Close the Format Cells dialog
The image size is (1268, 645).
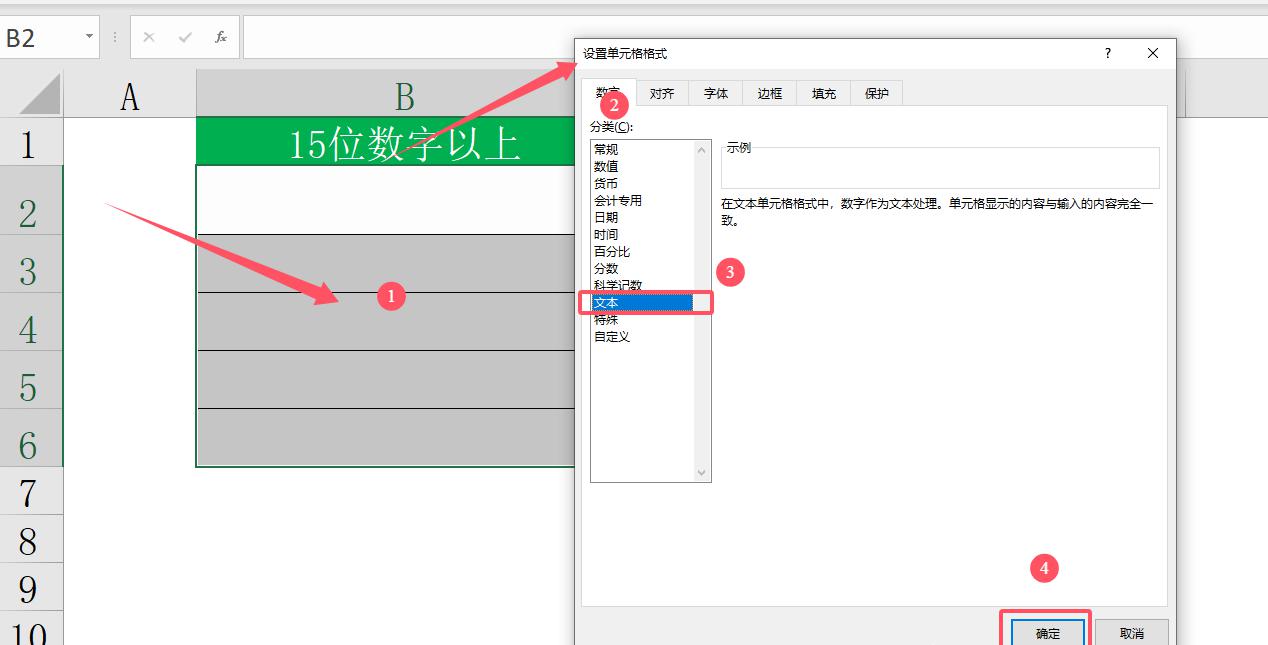1153,54
